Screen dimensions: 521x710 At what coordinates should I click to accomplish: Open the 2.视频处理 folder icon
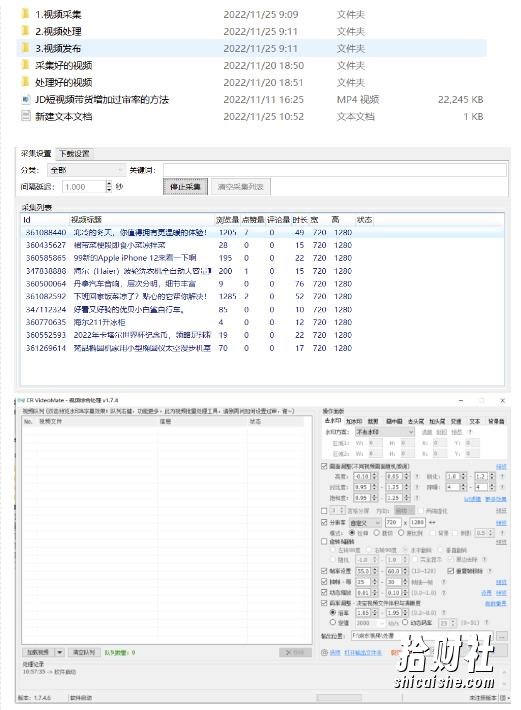(25, 31)
